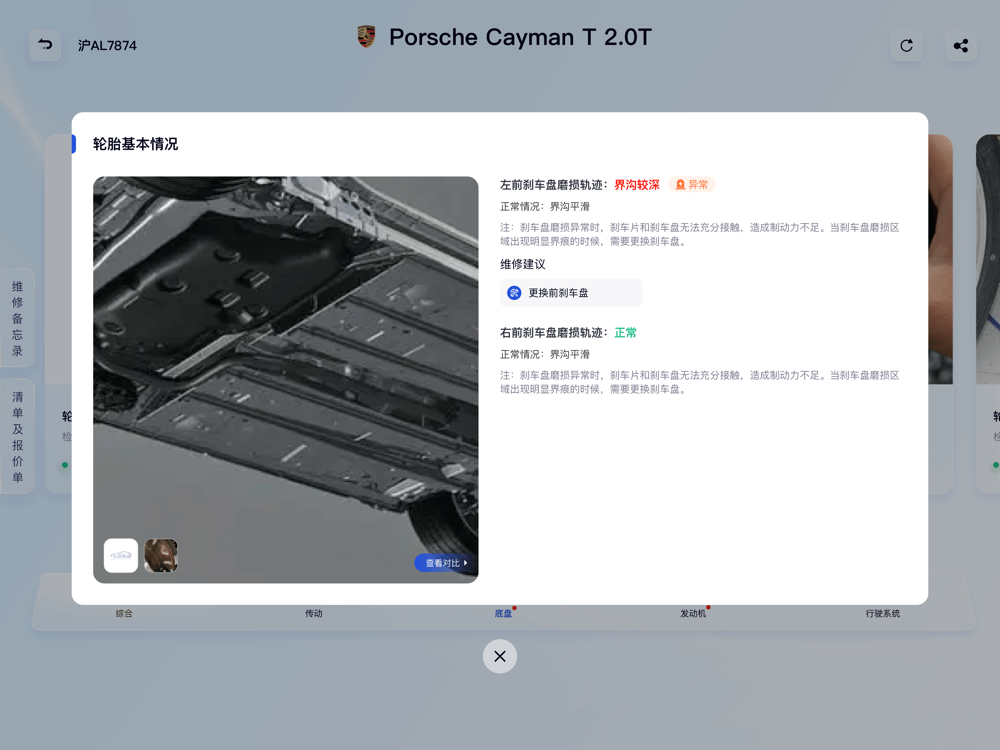Switch to the 综合 tab
Image resolution: width=1000 pixels, height=750 pixels.
click(x=124, y=614)
